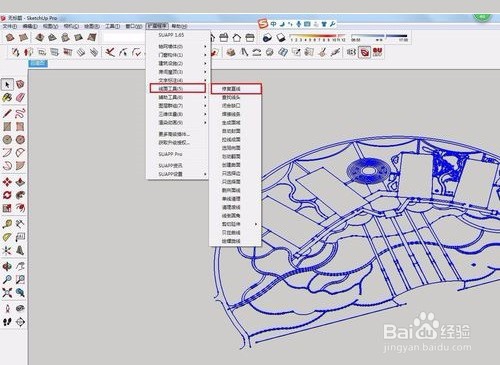Screen dimensions: 500x365
Task: Click 查找线头 submenu item
Action: coord(231,97)
